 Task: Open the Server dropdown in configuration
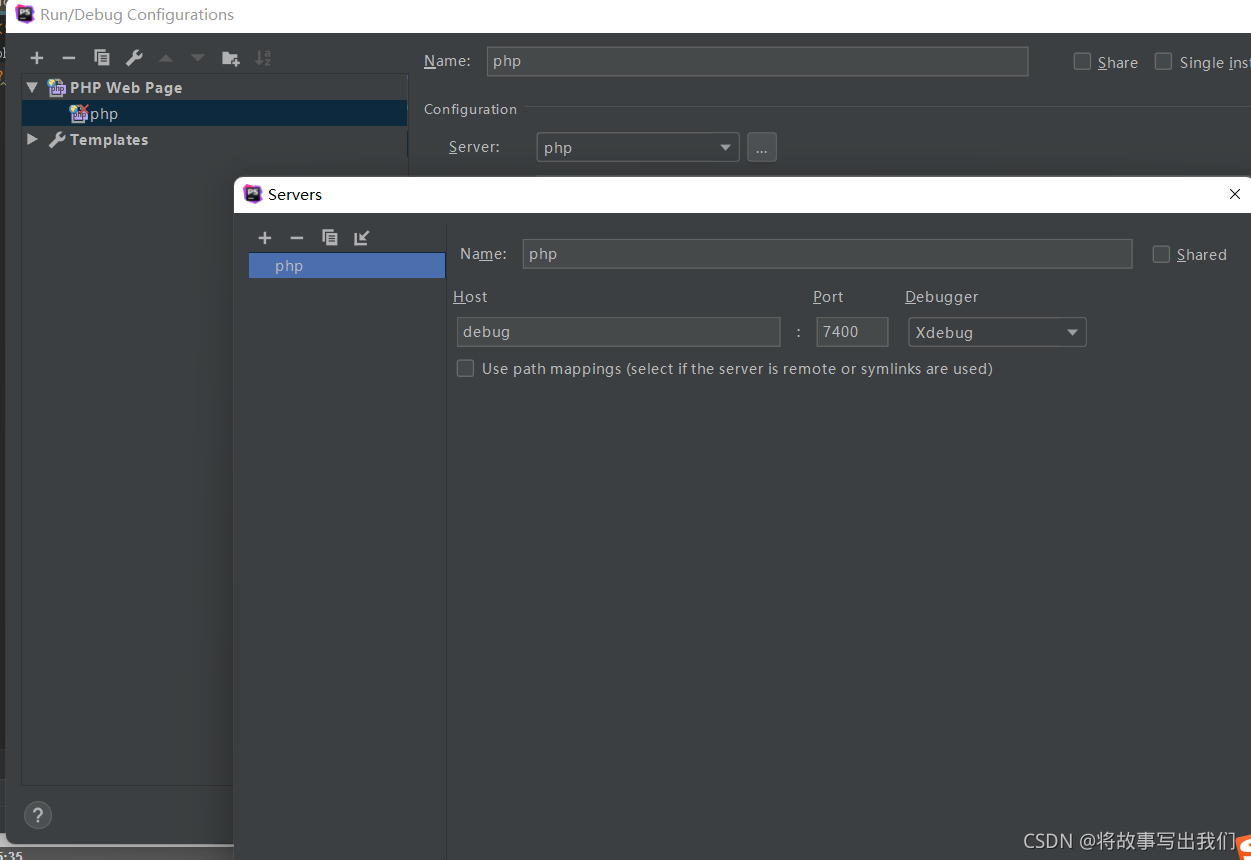coord(638,147)
